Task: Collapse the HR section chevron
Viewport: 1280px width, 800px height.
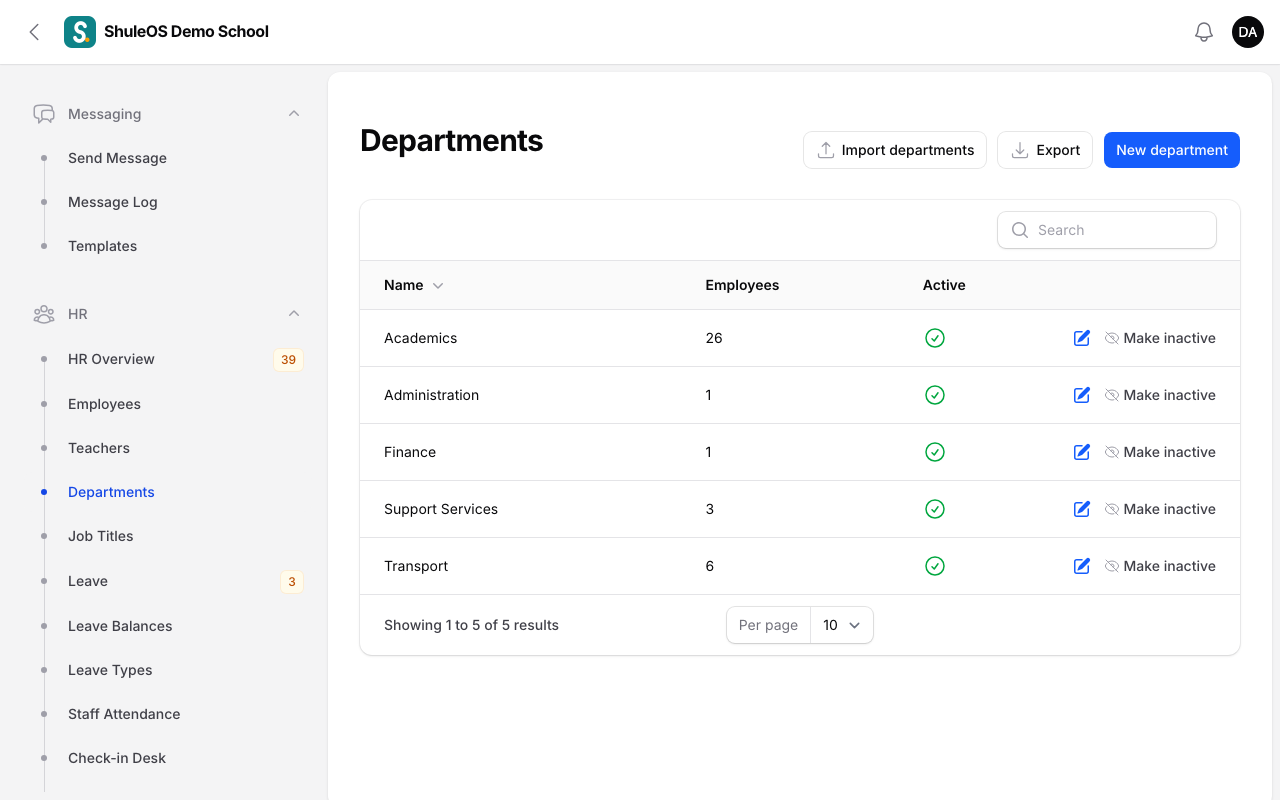Action: [x=294, y=314]
